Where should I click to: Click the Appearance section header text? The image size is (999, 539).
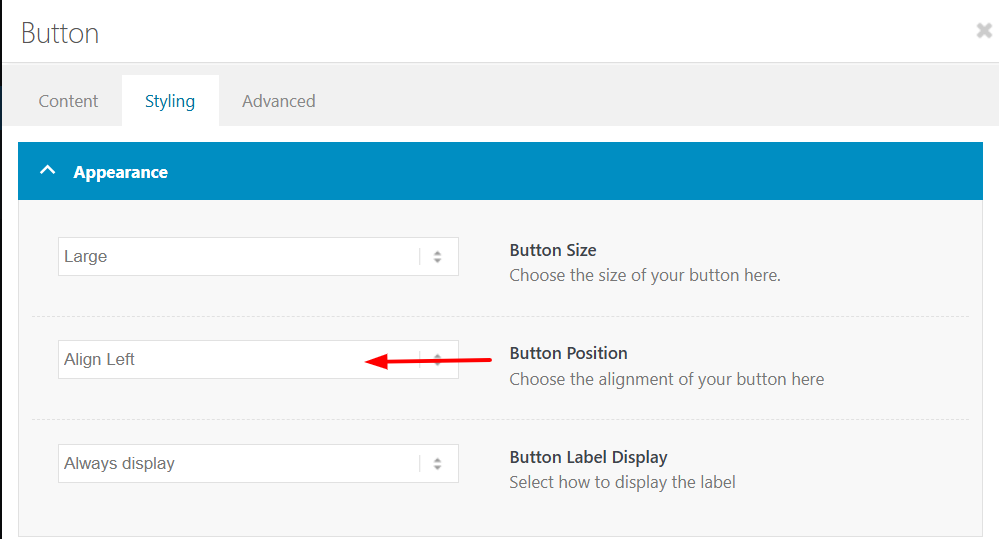tap(120, 172)
